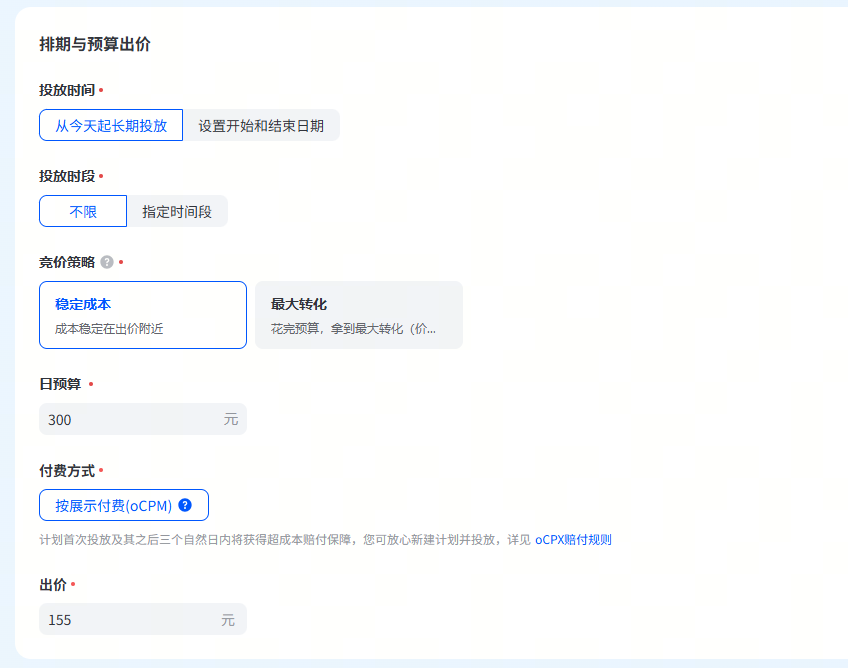Viewport: 848px width, 668px height.
Task: Click the 付费方式 field label
Action: click(x=67, y=470)
